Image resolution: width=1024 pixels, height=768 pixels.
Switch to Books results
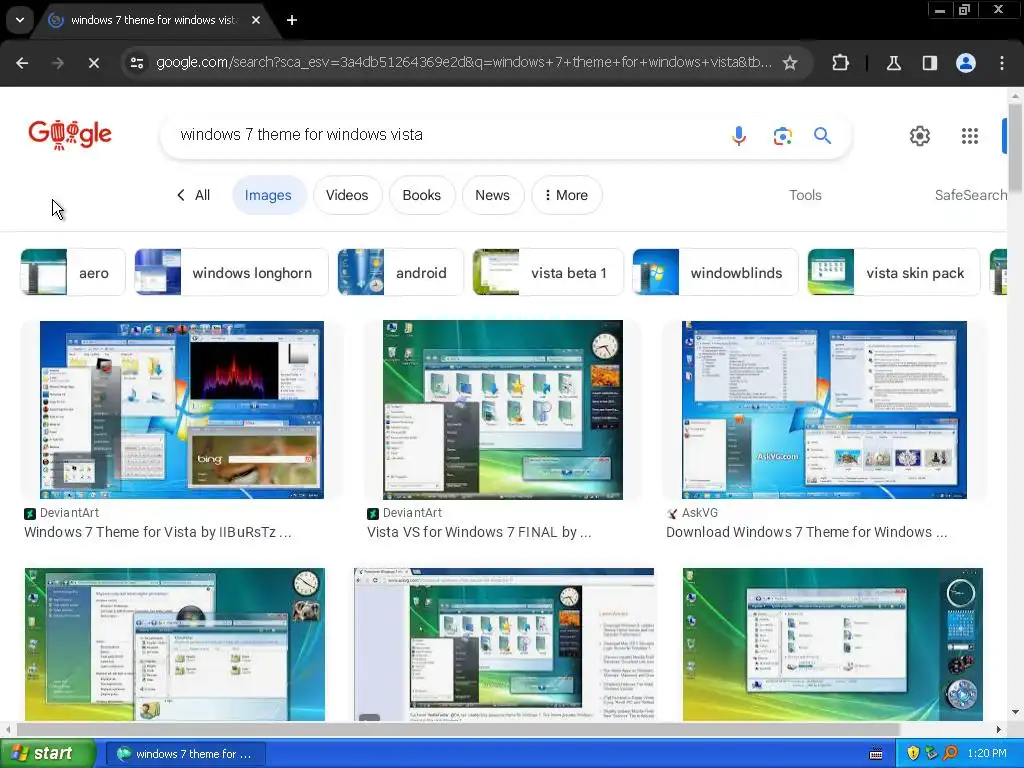coord(421,195)
